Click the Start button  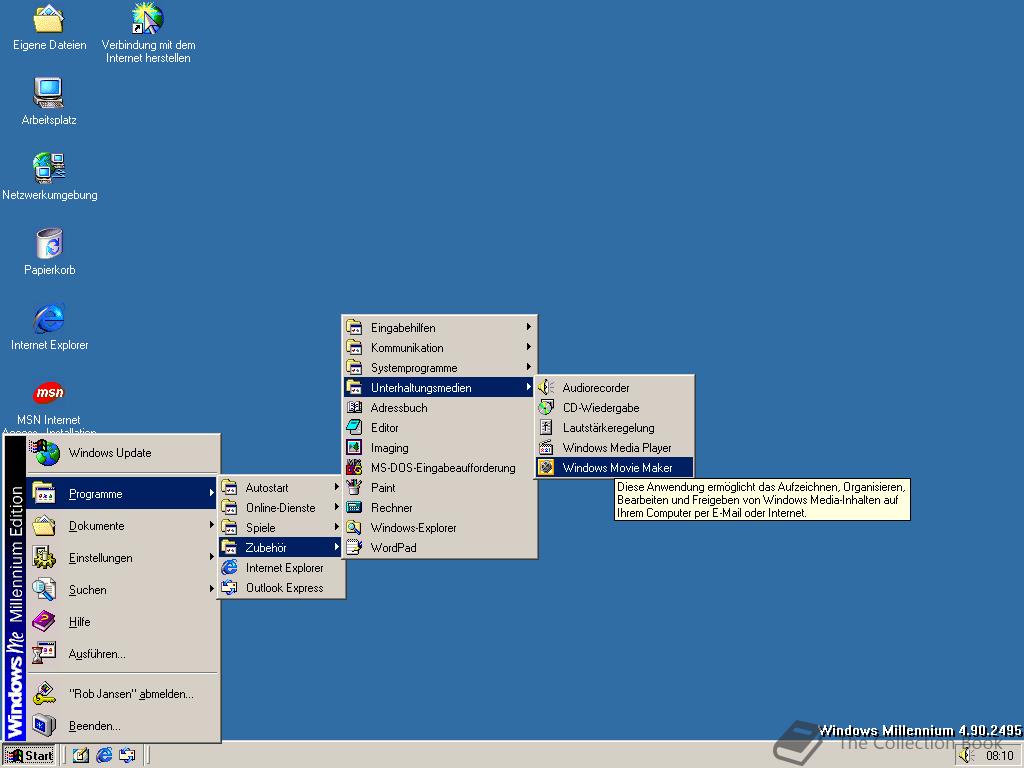29,756
